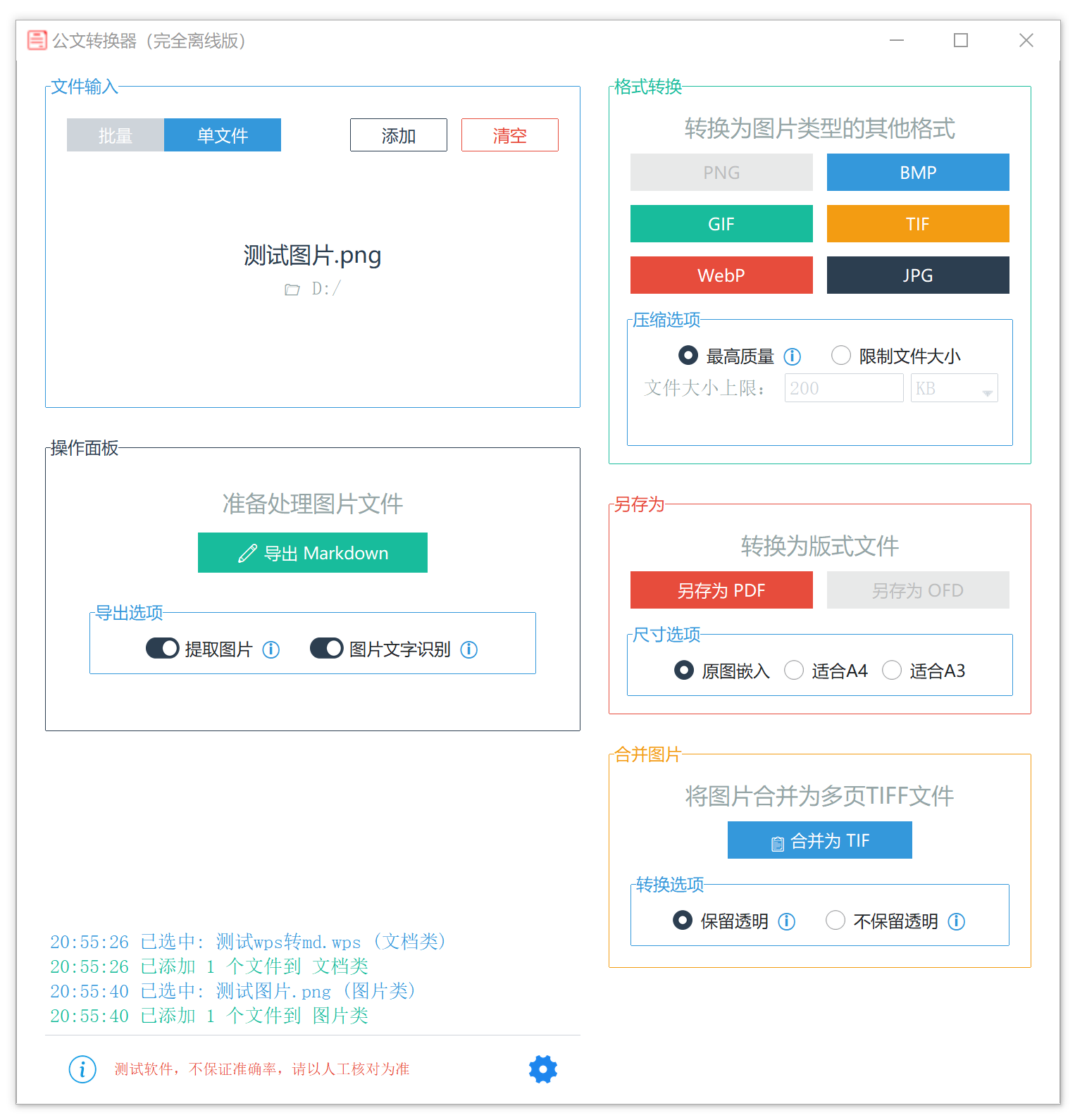Toggle the 图片文字识别 switch
This screenshot has width=1075, height=1120.
coord(326,649)
